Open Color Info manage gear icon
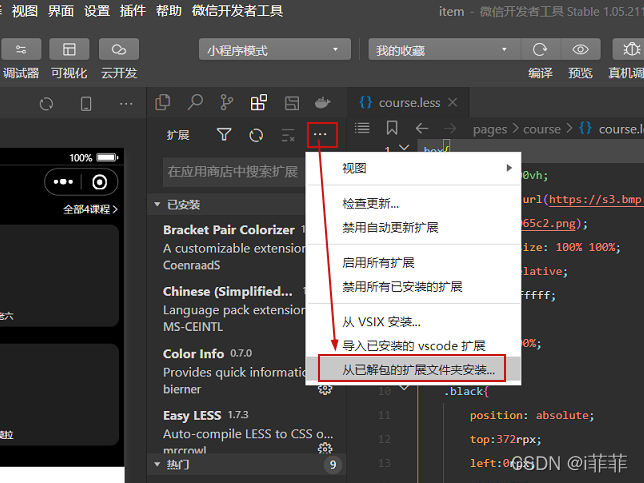 click(x=325, y=389)
